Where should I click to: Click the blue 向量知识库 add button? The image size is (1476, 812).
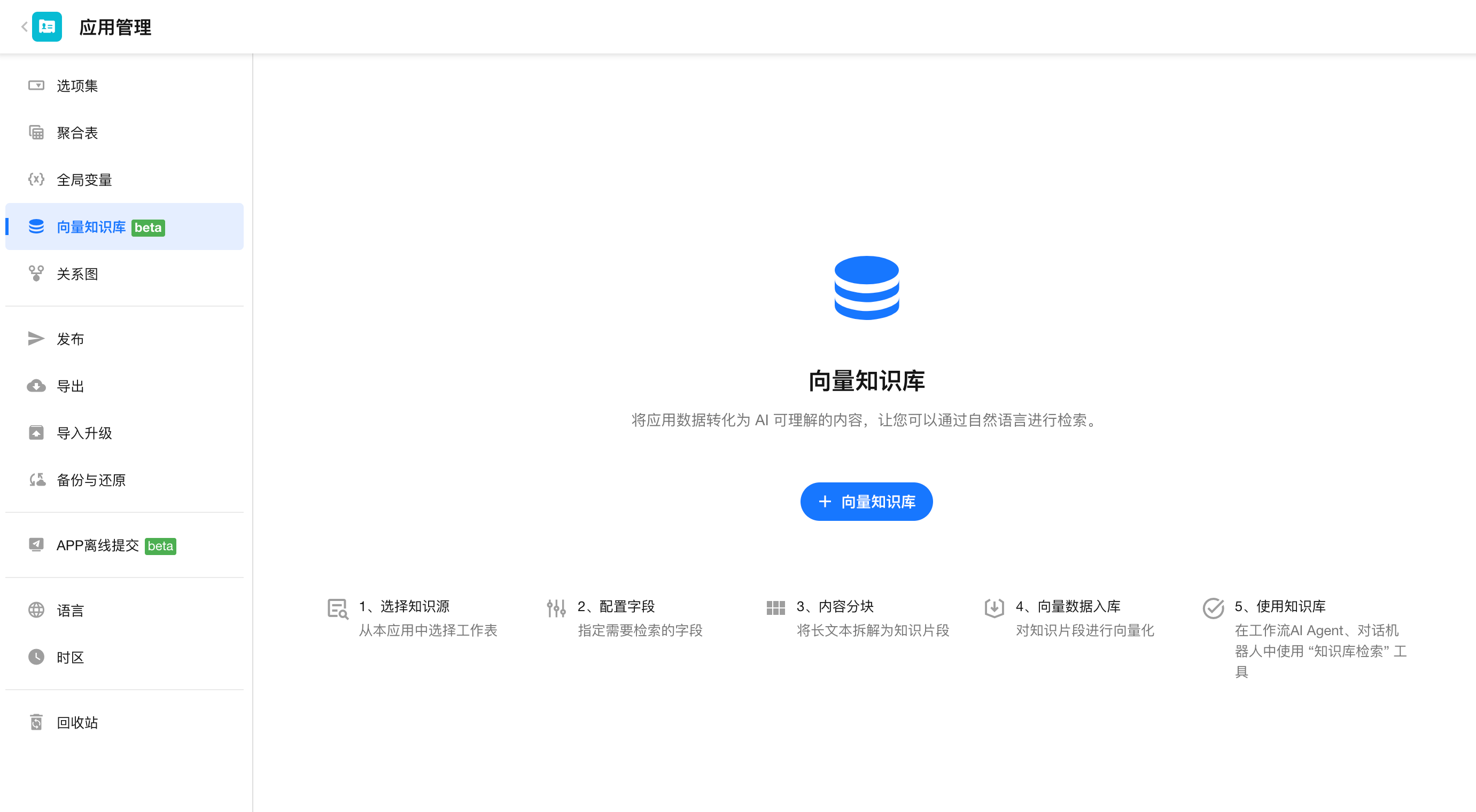tap(866, 502)
